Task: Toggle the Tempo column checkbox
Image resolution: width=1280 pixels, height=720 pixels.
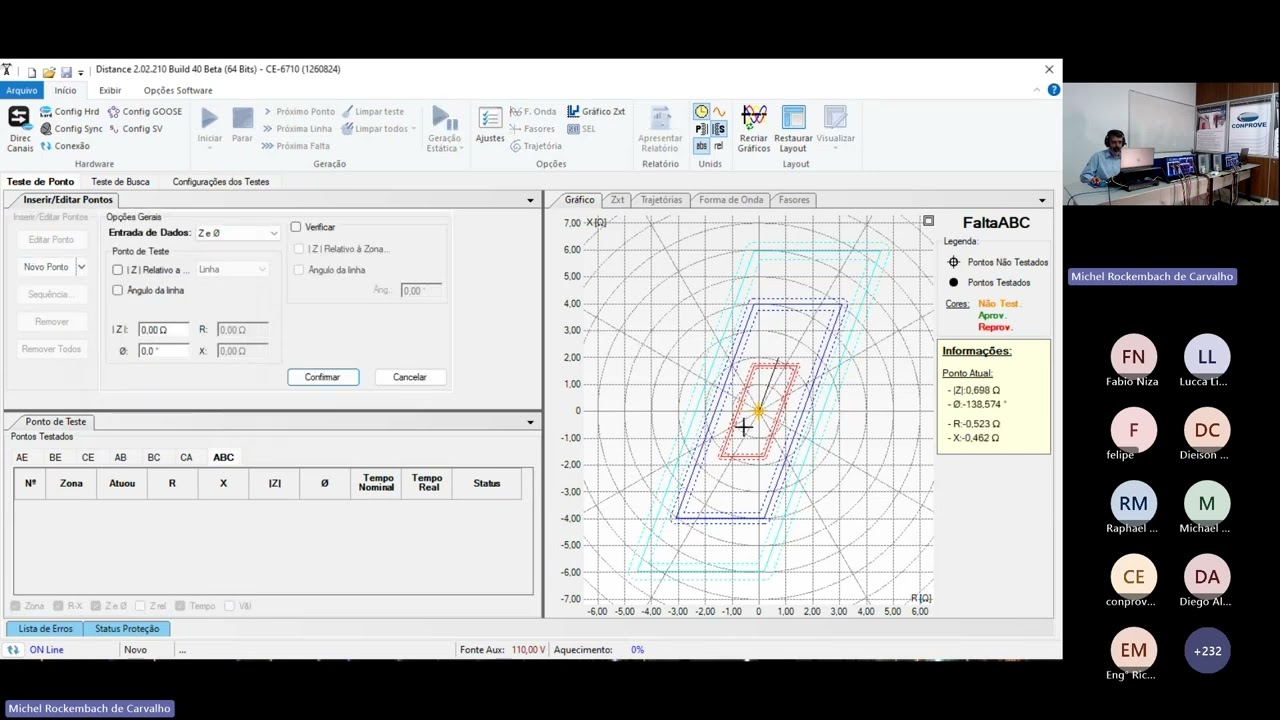Action: (180, 606)
